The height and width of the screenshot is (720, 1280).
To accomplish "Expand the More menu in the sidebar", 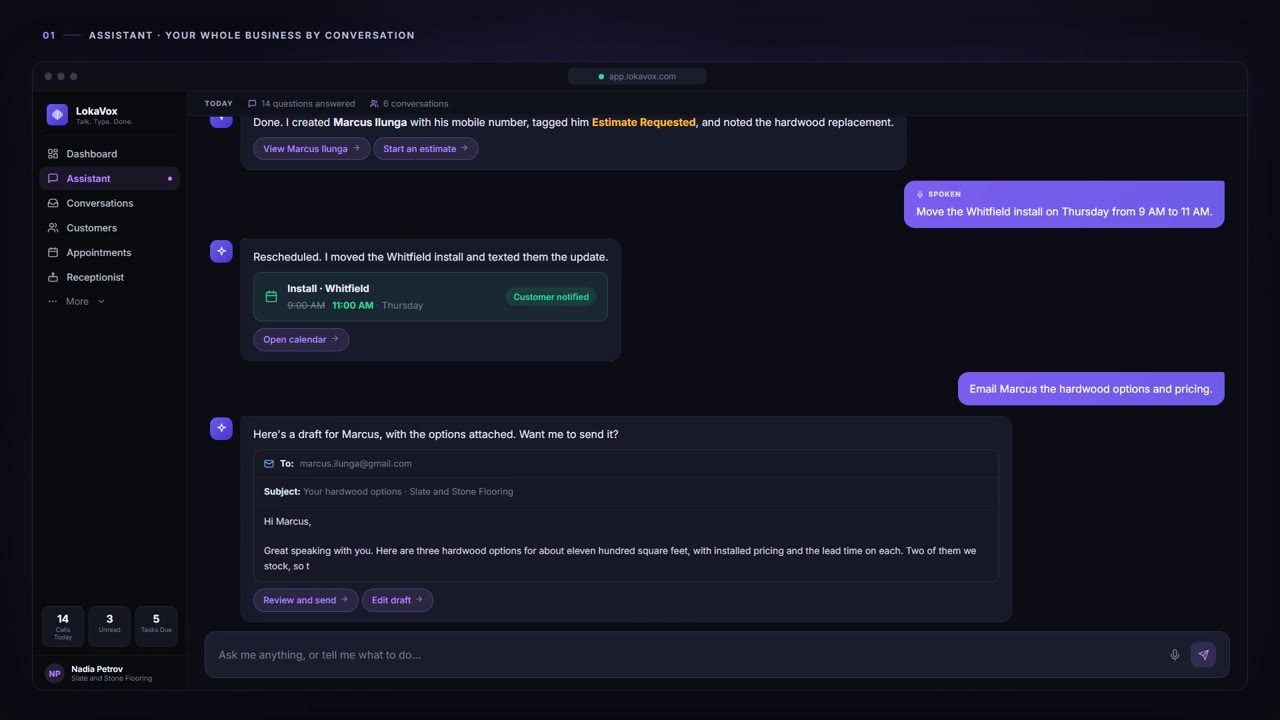I will click(x=76, y=301).
